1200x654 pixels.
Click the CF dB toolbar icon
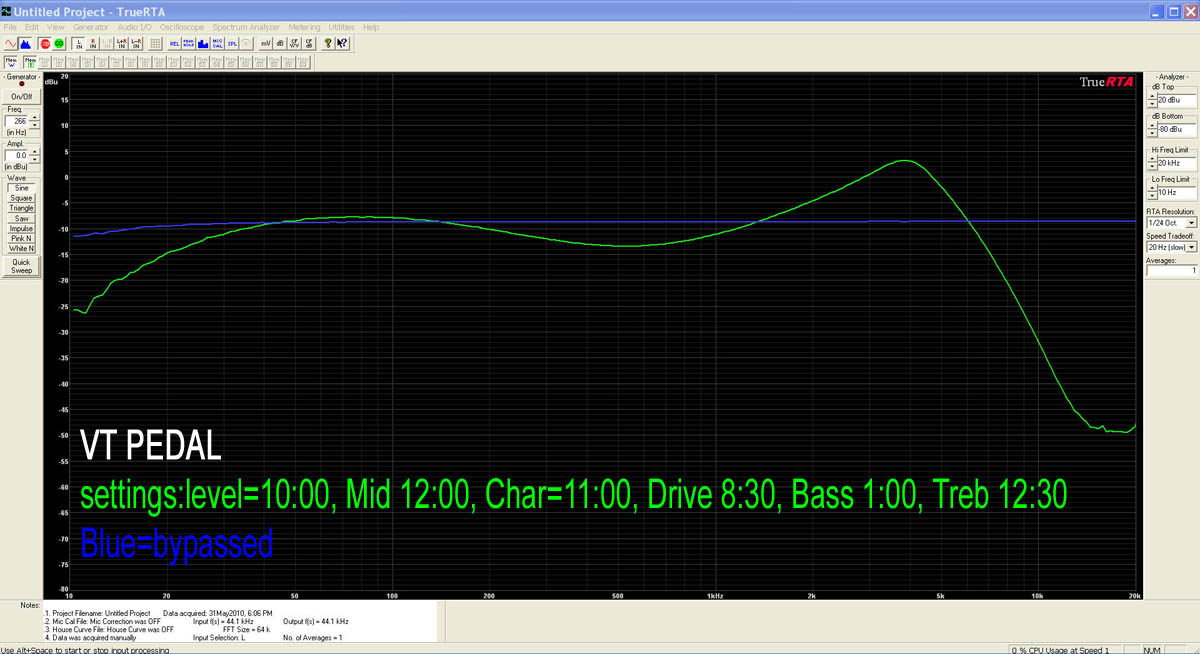[309, 43]
